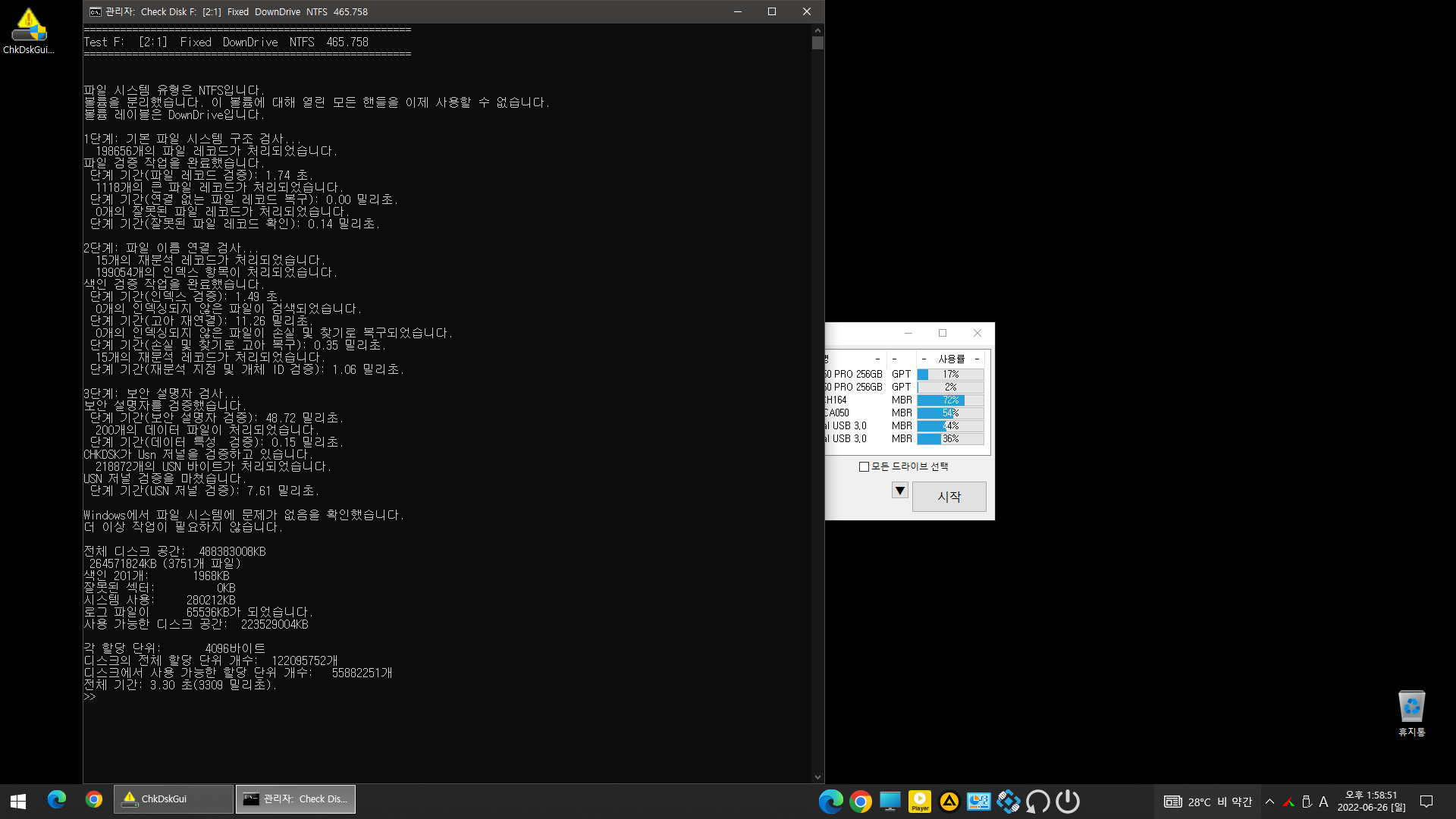Click the console scrollbar up arrow
This screenshot has height=819, width=1456.
pos(817,30)
